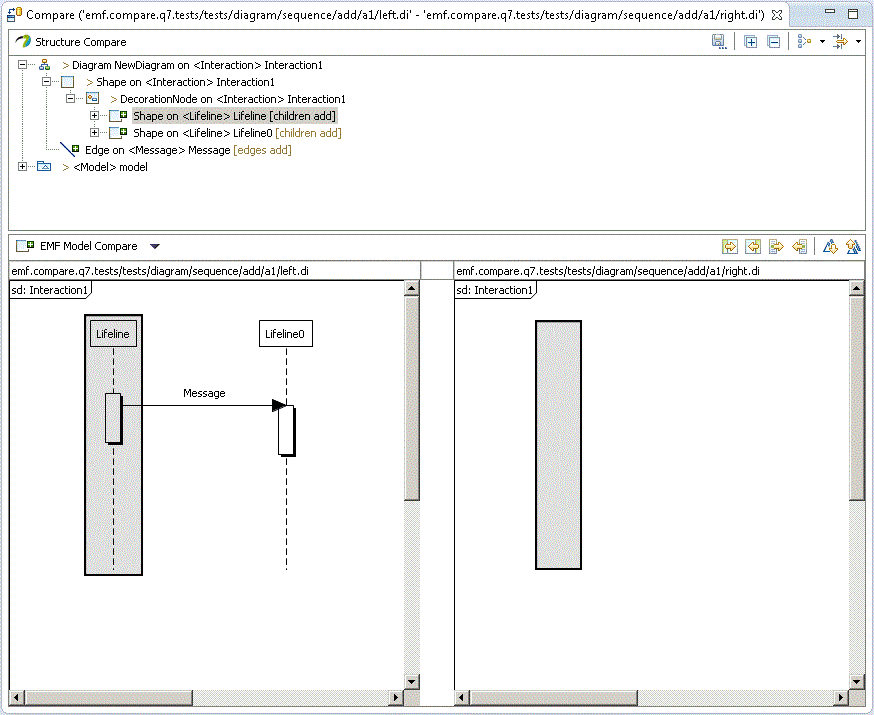Open the groups dropdown arrow in toolbar
874x715 pixels.
click(x=822, y=42)
